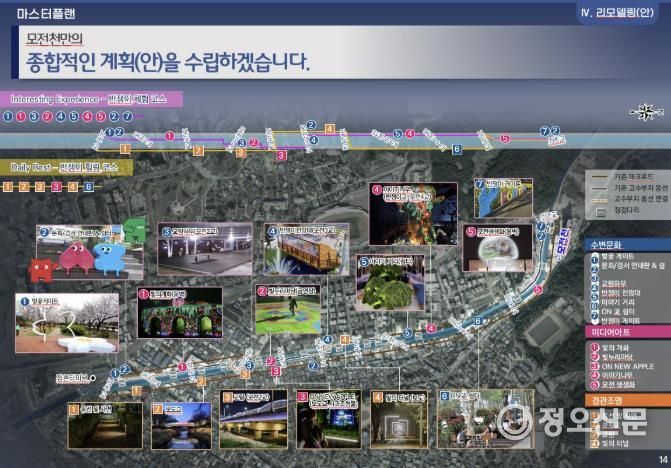Click pink marker 5 in the route diagram strip
The image size is (671, 468).
click(505, 139)
